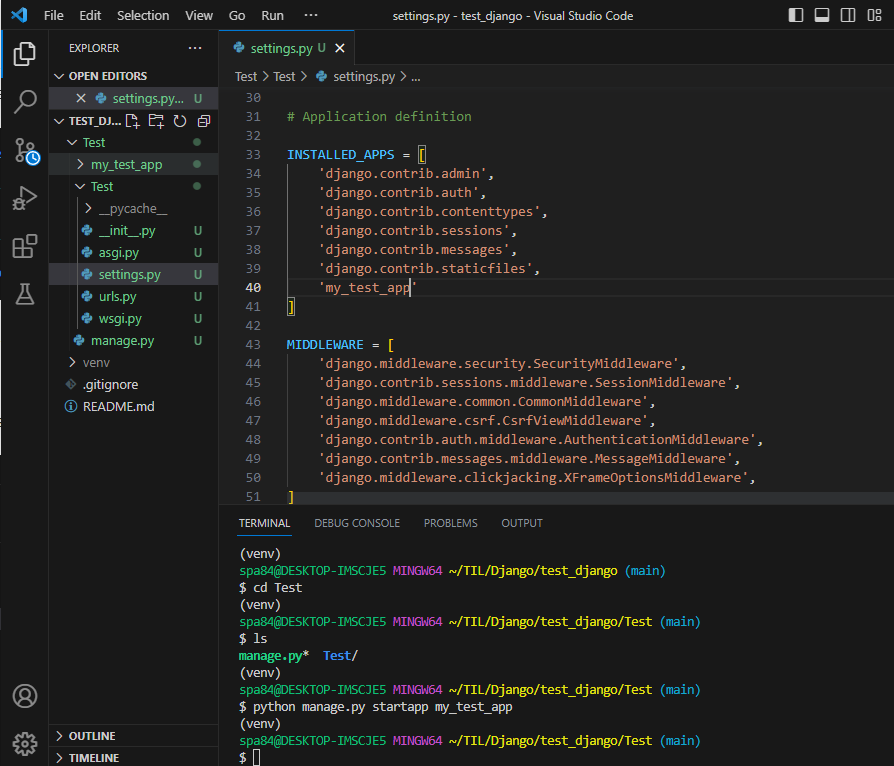Switch to the TERMINAL panel tab
The width and height of the screenshot is (894, 766).
tap(264, 523)
